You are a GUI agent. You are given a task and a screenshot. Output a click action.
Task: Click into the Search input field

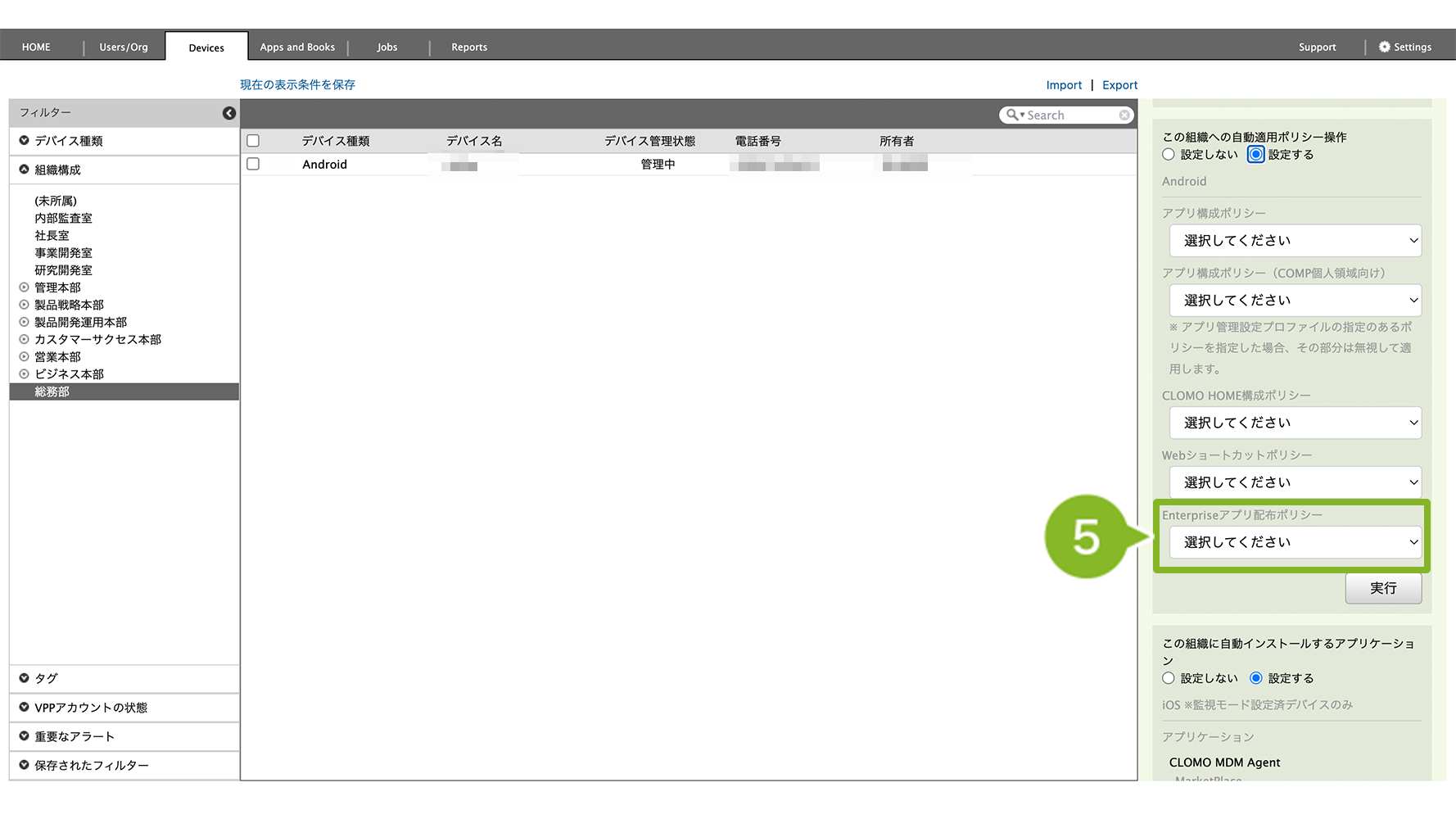[1070, 115]
